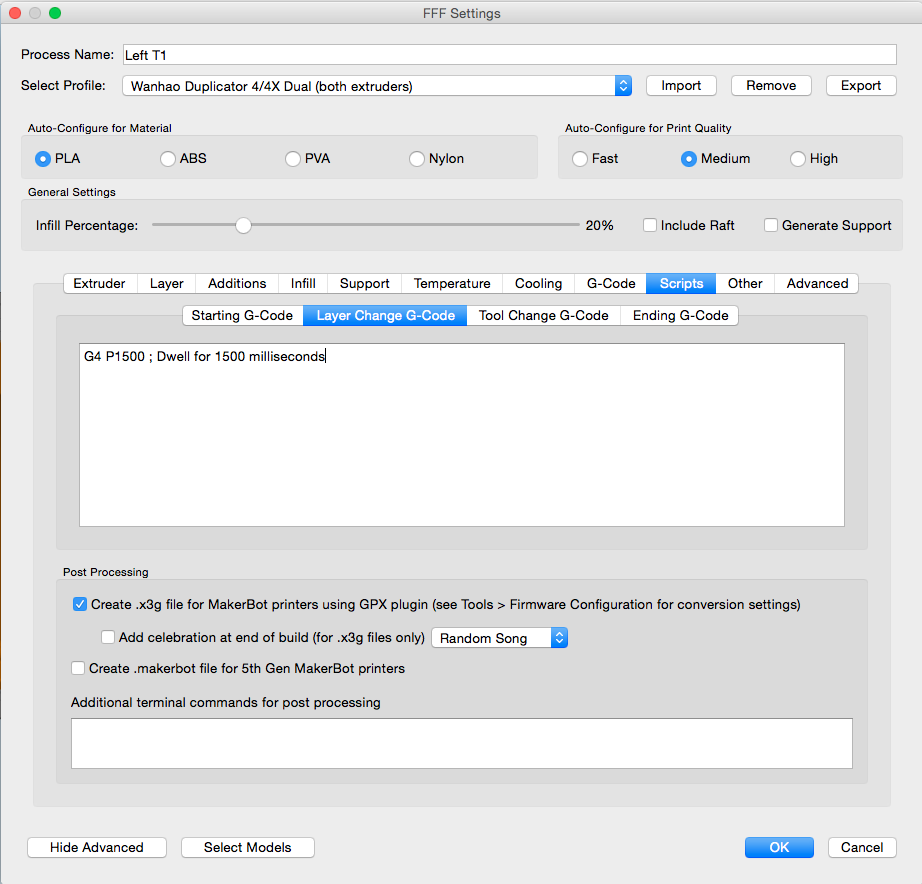
Task: Open the Cooling tab
Action: [x=539, y=283]
